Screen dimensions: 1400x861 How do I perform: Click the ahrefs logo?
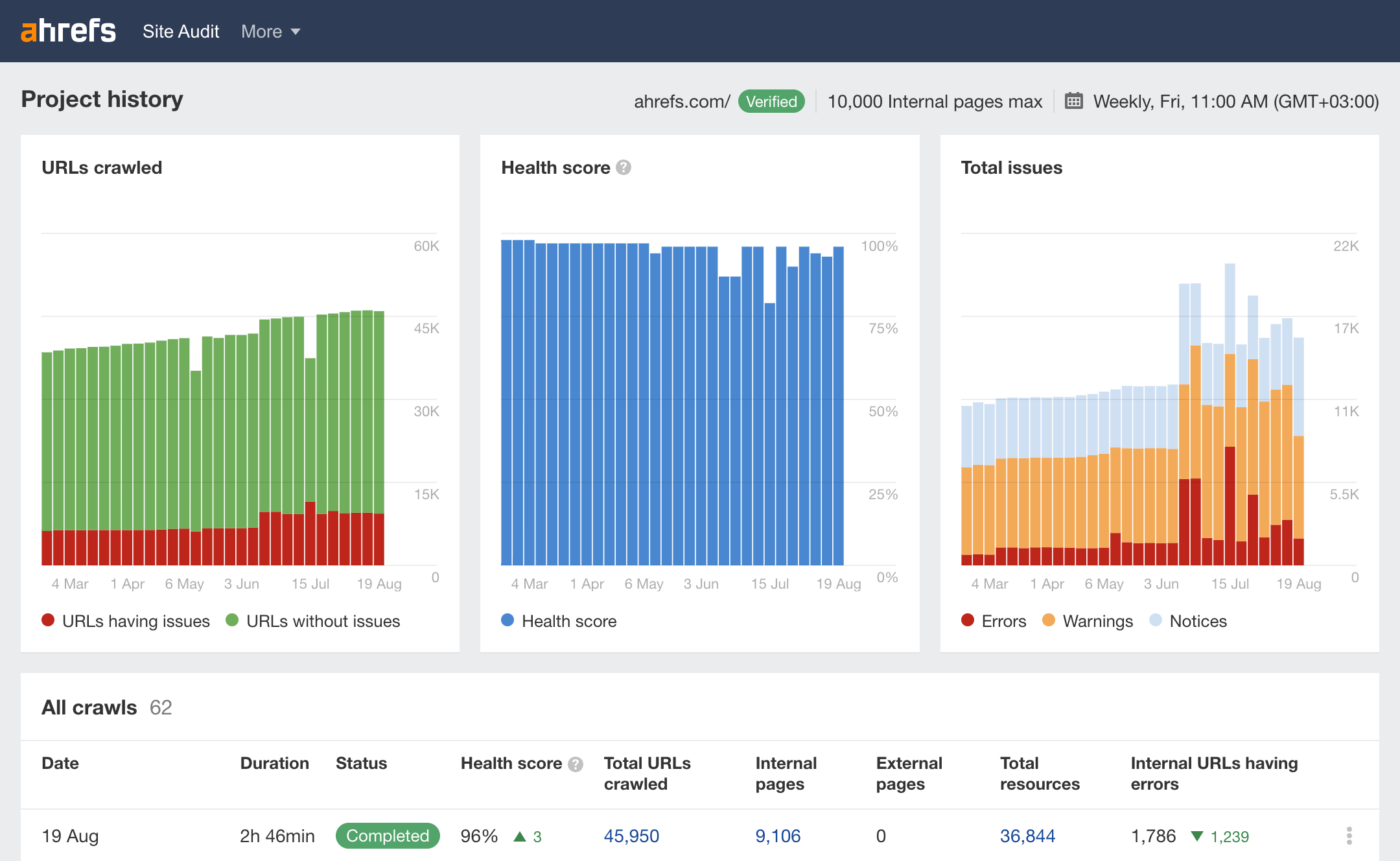68,31
